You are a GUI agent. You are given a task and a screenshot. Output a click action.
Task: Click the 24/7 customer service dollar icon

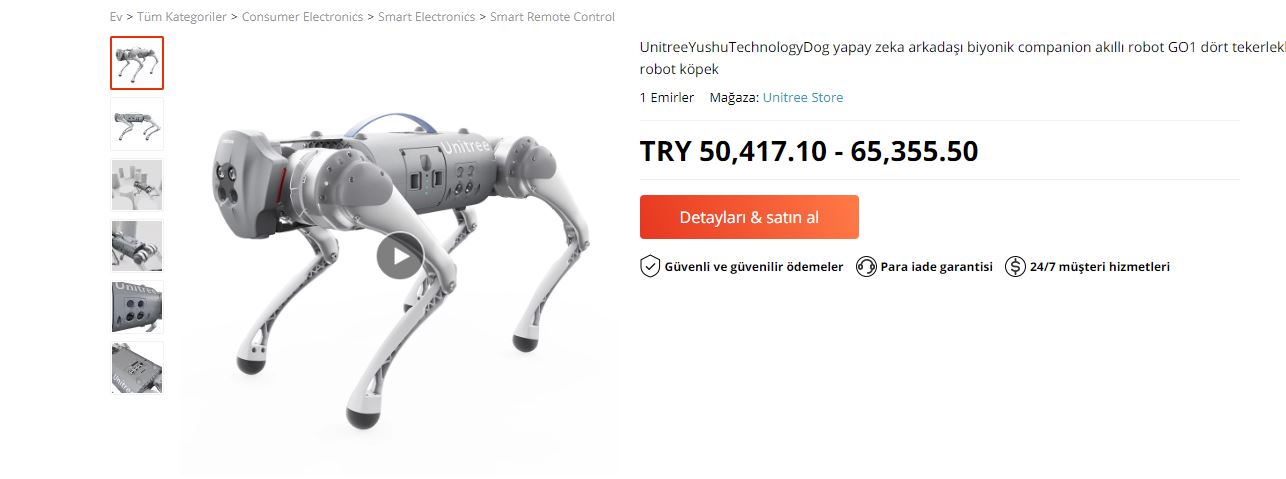(1015, 266)
